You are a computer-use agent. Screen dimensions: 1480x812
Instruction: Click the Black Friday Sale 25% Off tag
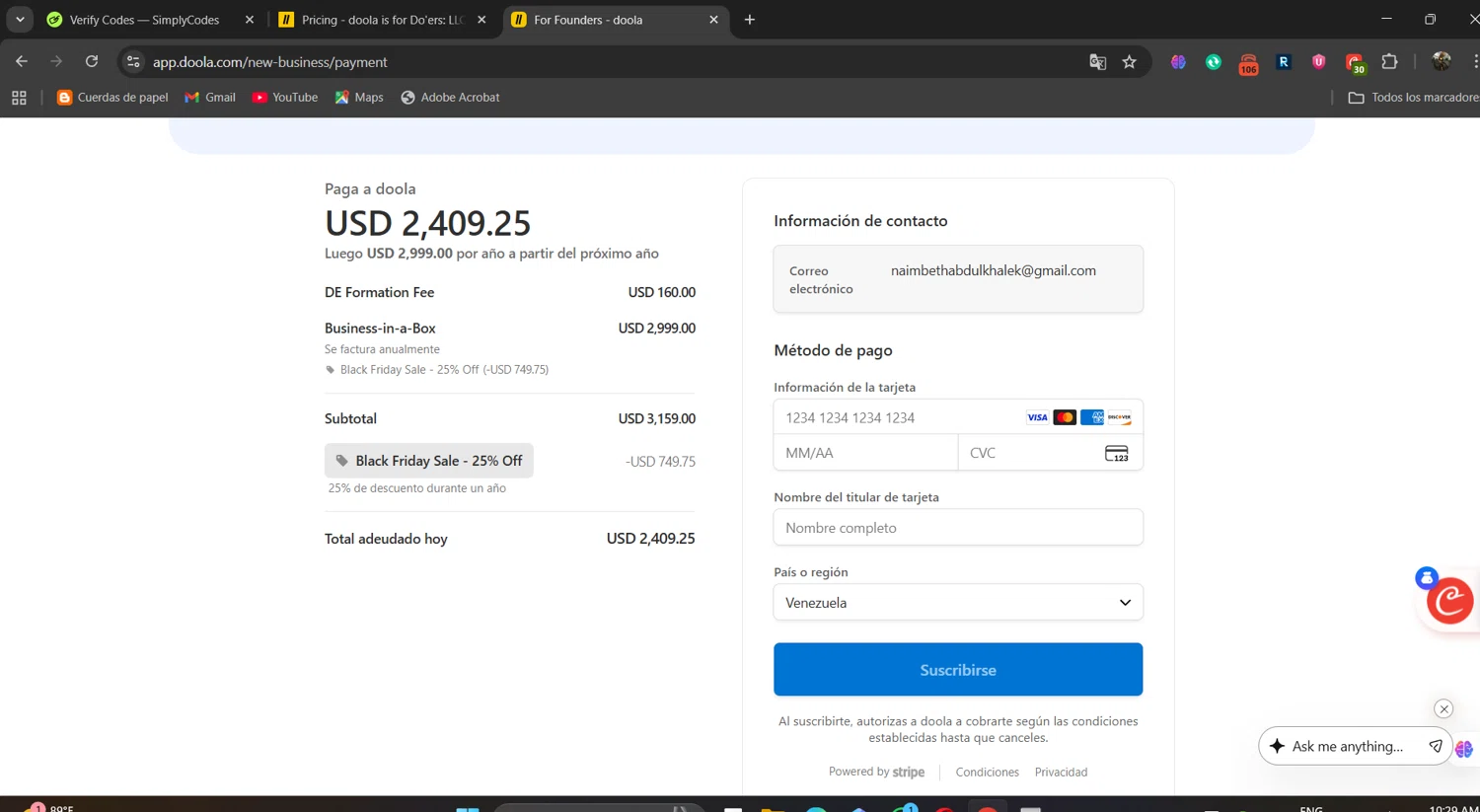click(429, 461)
